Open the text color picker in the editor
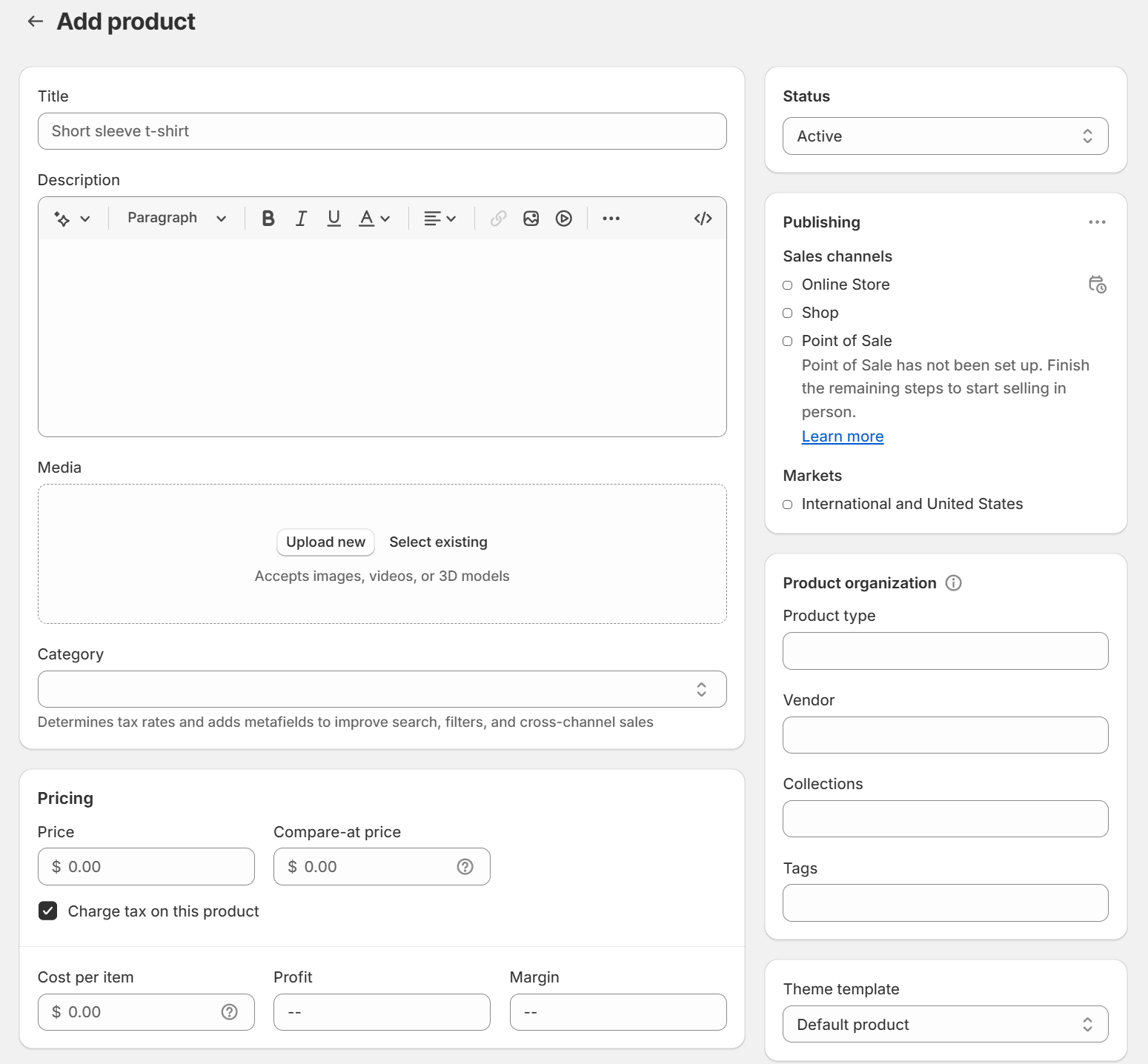The width and height of the screenshot is (1148, 1064). pos(374,218)
